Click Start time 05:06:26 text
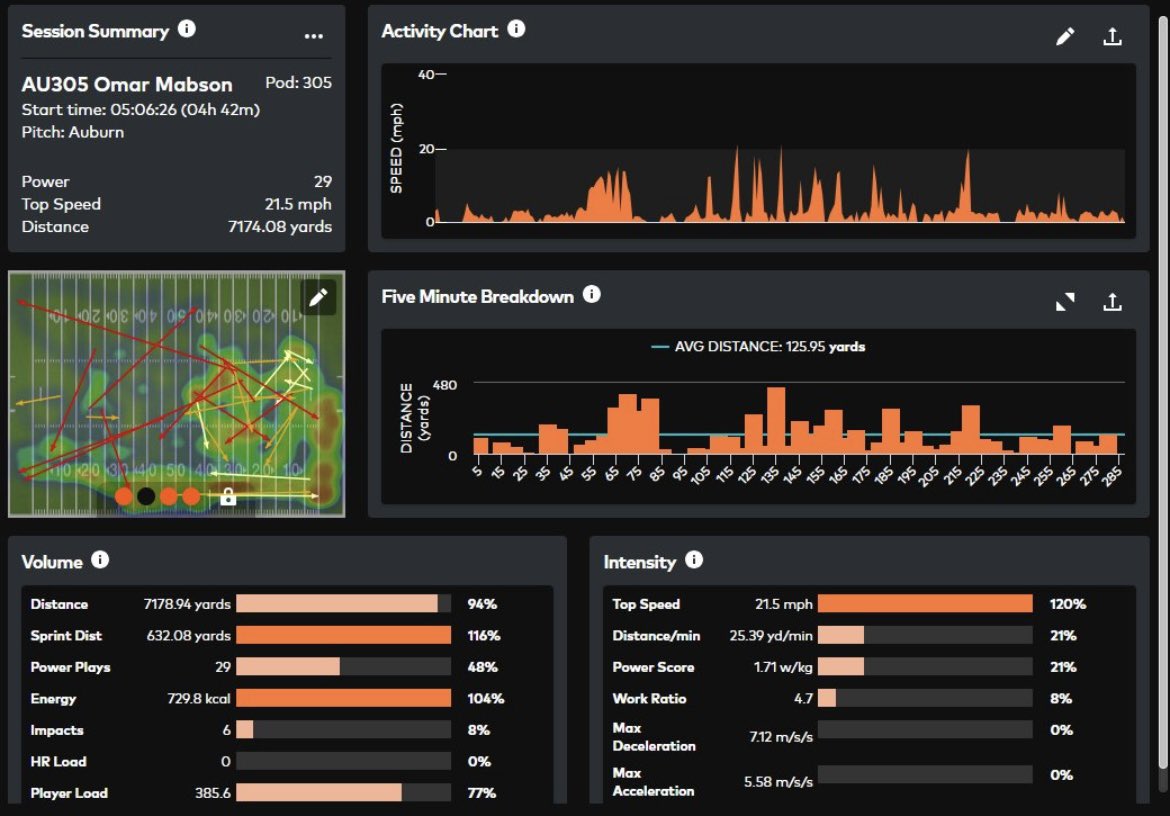This screenshot has width=1170, height=816. click(x=140, y=110)
